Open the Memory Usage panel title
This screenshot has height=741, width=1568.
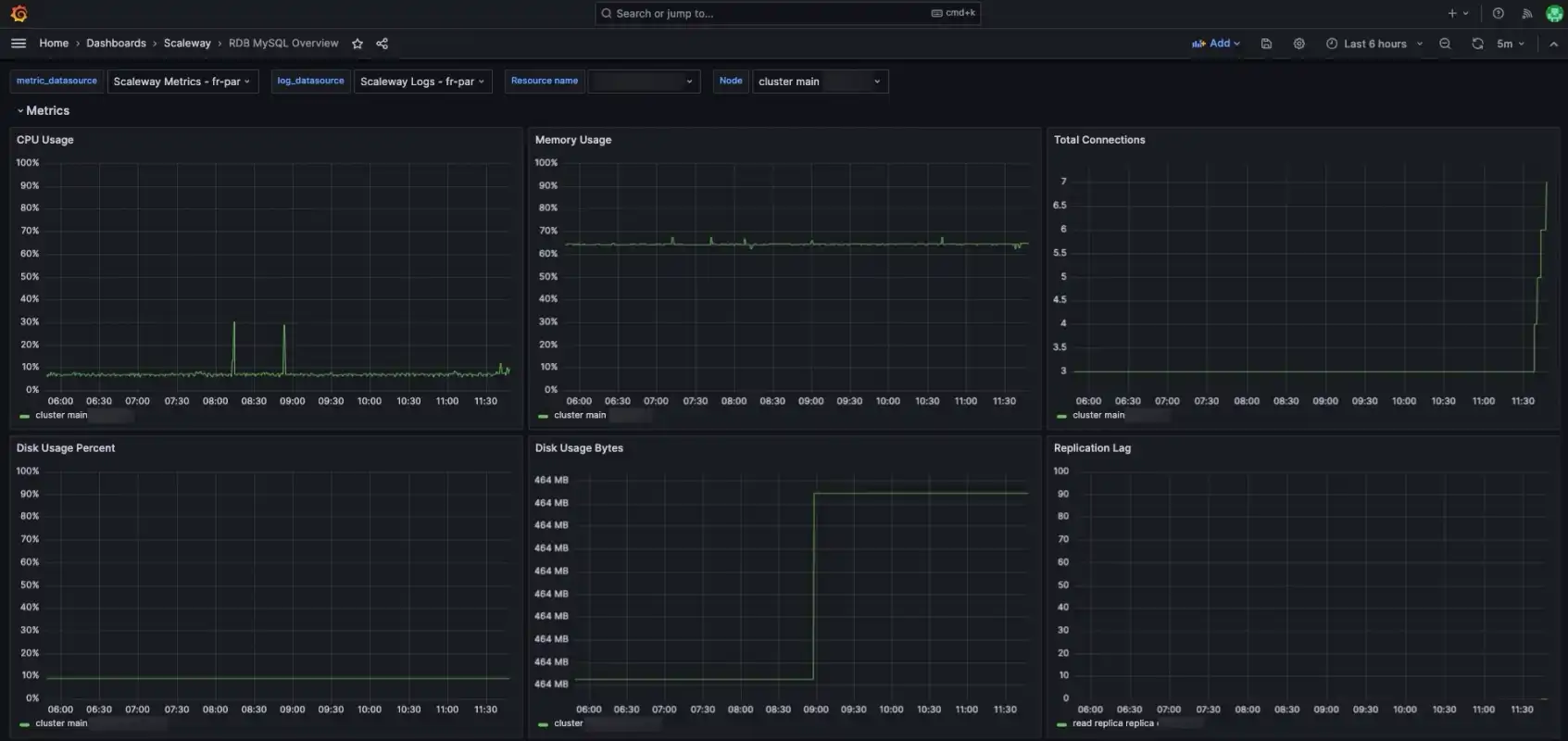coord(573,140)
